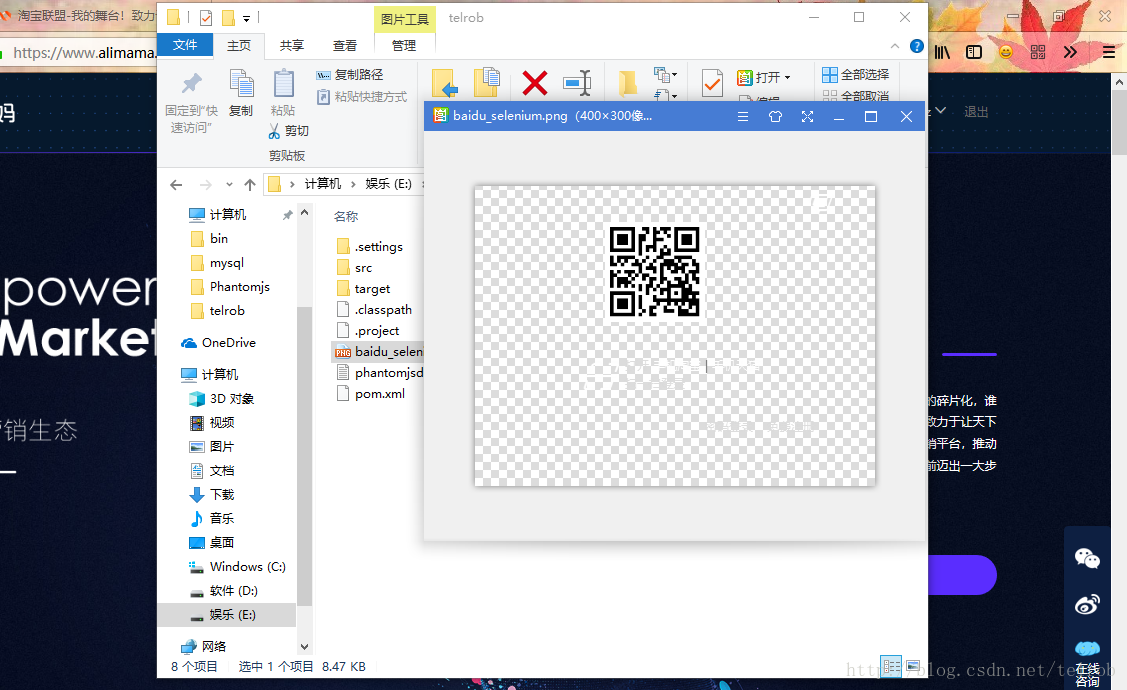Switch to the 共享 ribbon tab
This screenshot has width=1127, height=690.
(x=292, y=45)
